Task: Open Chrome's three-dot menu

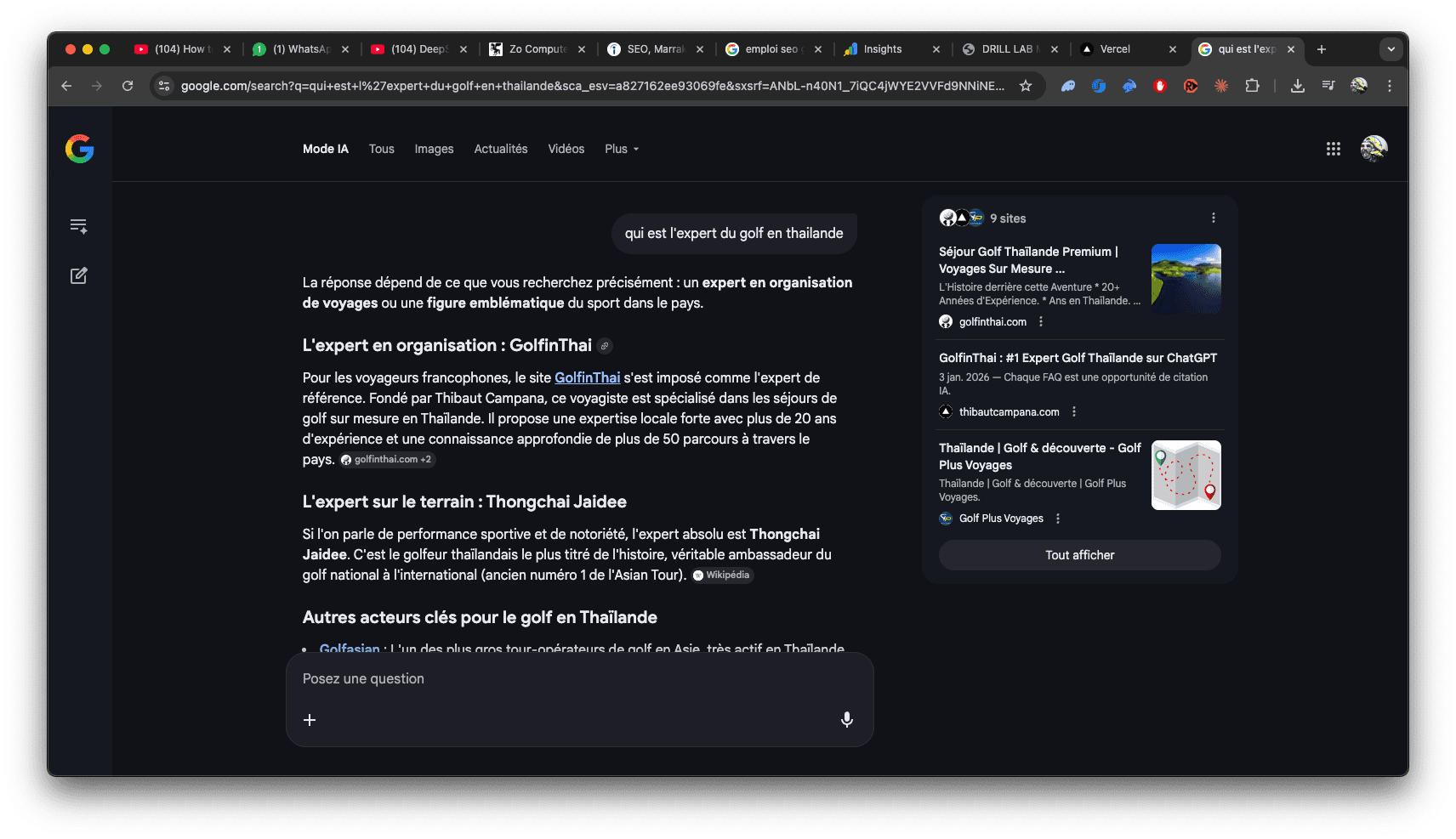Action: pyautogui.click(x=1390, y=86)
